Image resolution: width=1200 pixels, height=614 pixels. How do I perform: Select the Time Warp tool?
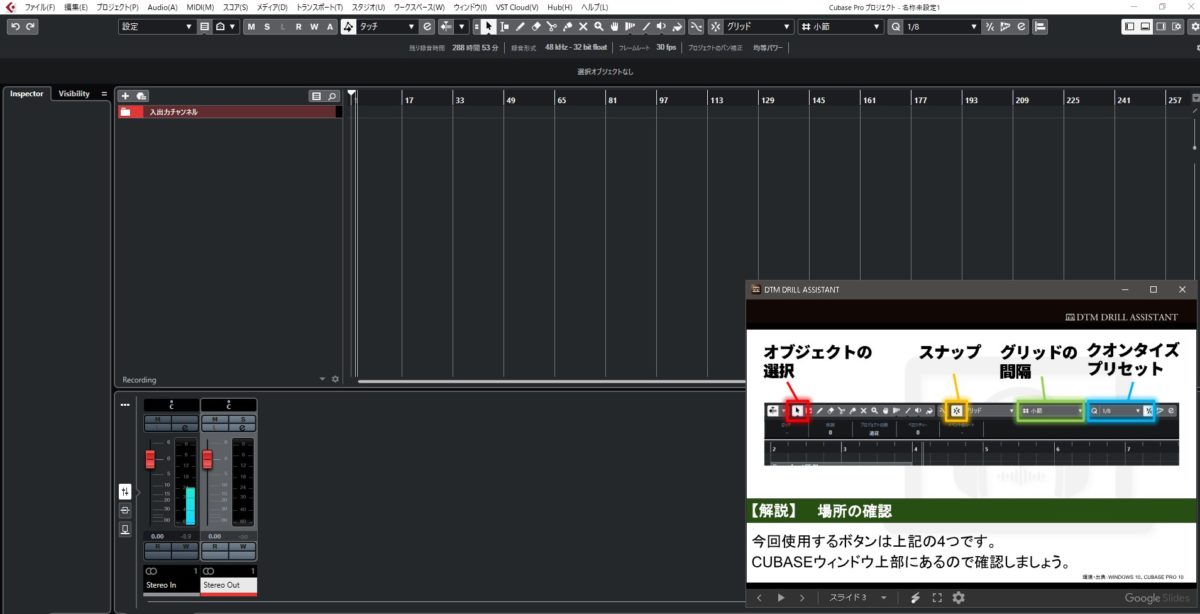click(630, 27)
